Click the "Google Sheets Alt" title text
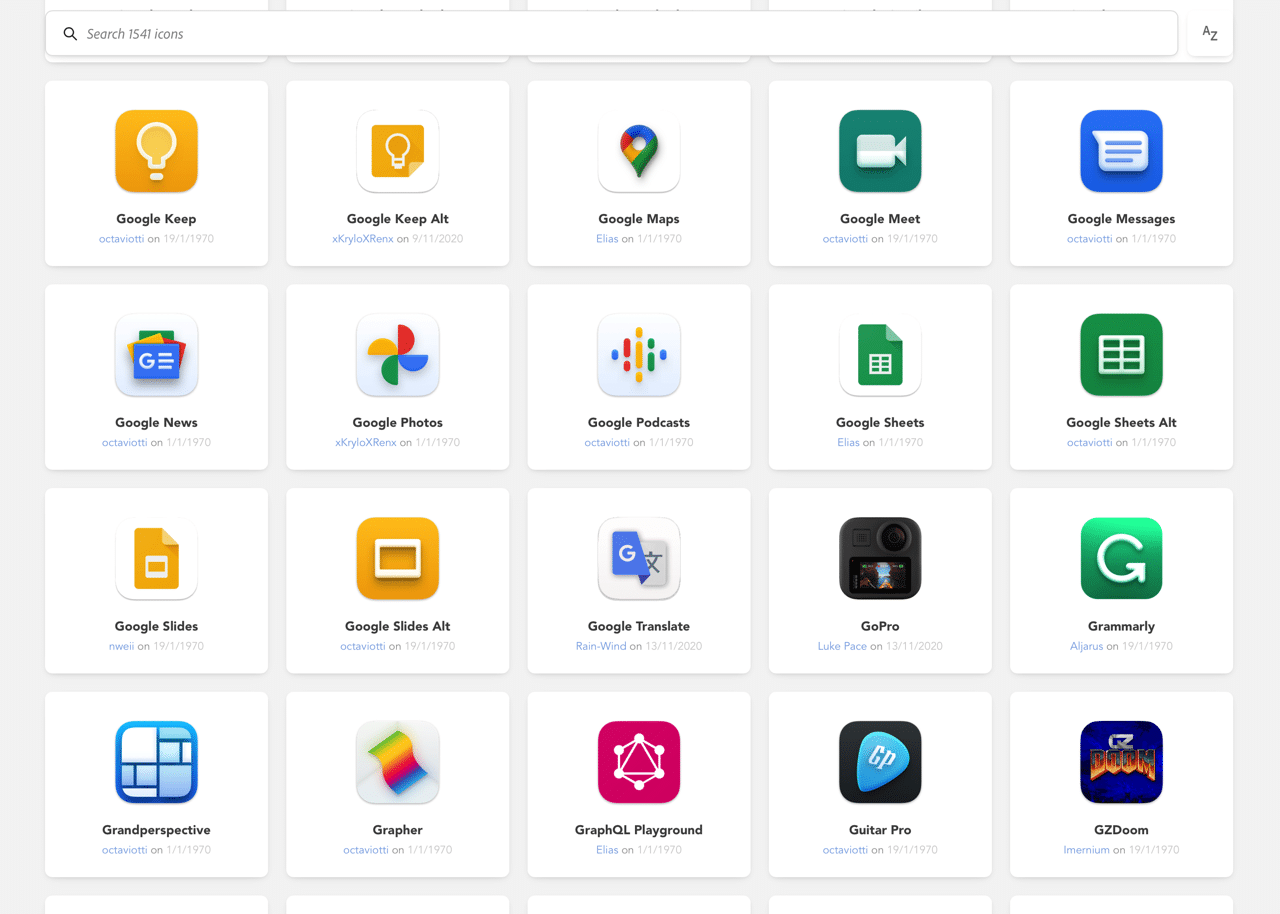Viewport: 1280px width, 914px height. (x=1121, y=422)
